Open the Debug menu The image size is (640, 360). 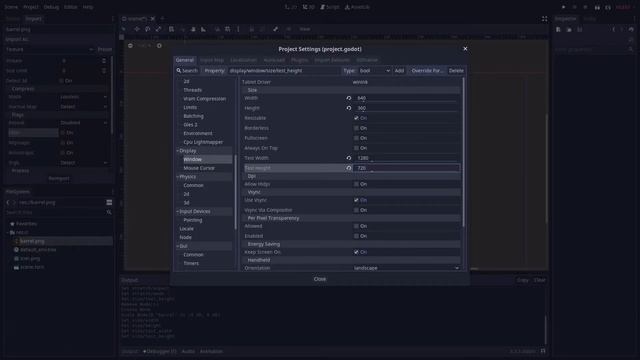click(x=51, y=7)
